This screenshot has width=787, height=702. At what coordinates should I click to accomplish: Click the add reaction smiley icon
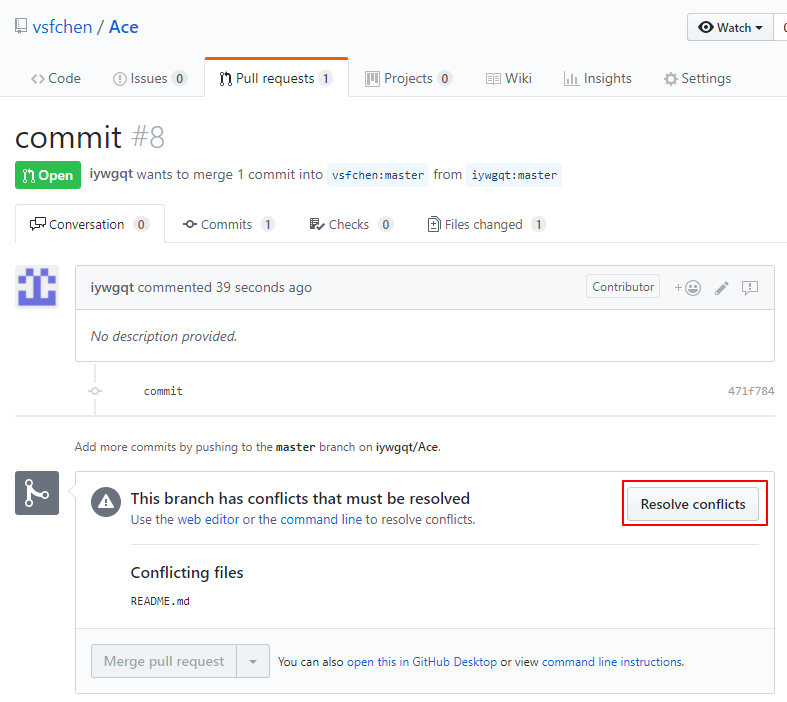[x=688, y=288]
